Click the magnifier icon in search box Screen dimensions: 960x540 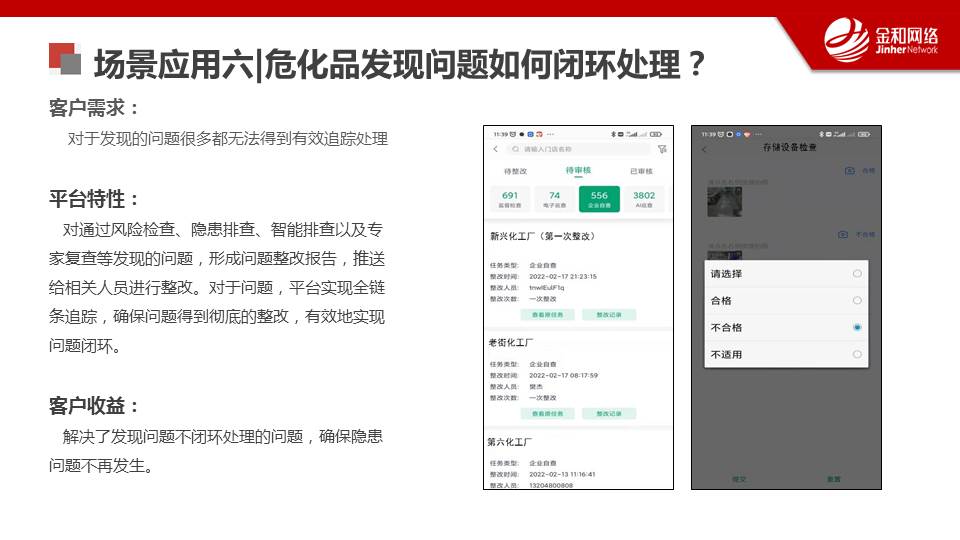(x=516, y=149)
